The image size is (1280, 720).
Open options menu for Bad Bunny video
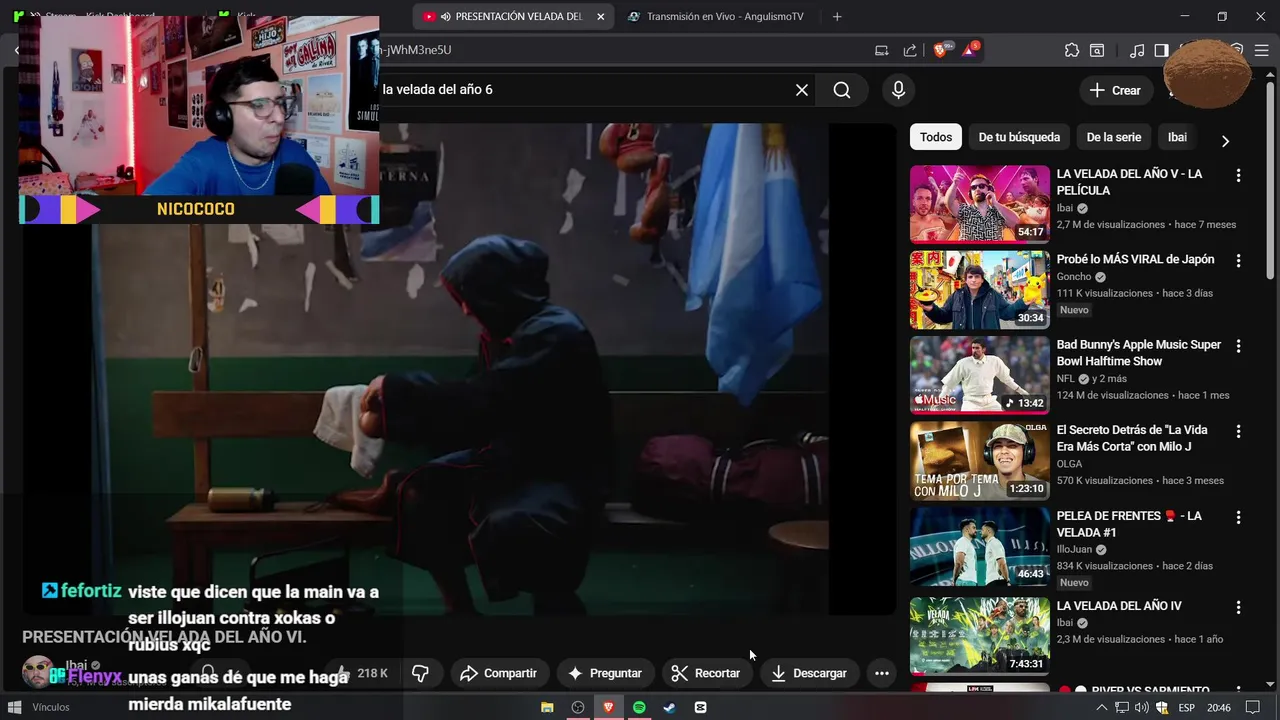click(1238, 346)
